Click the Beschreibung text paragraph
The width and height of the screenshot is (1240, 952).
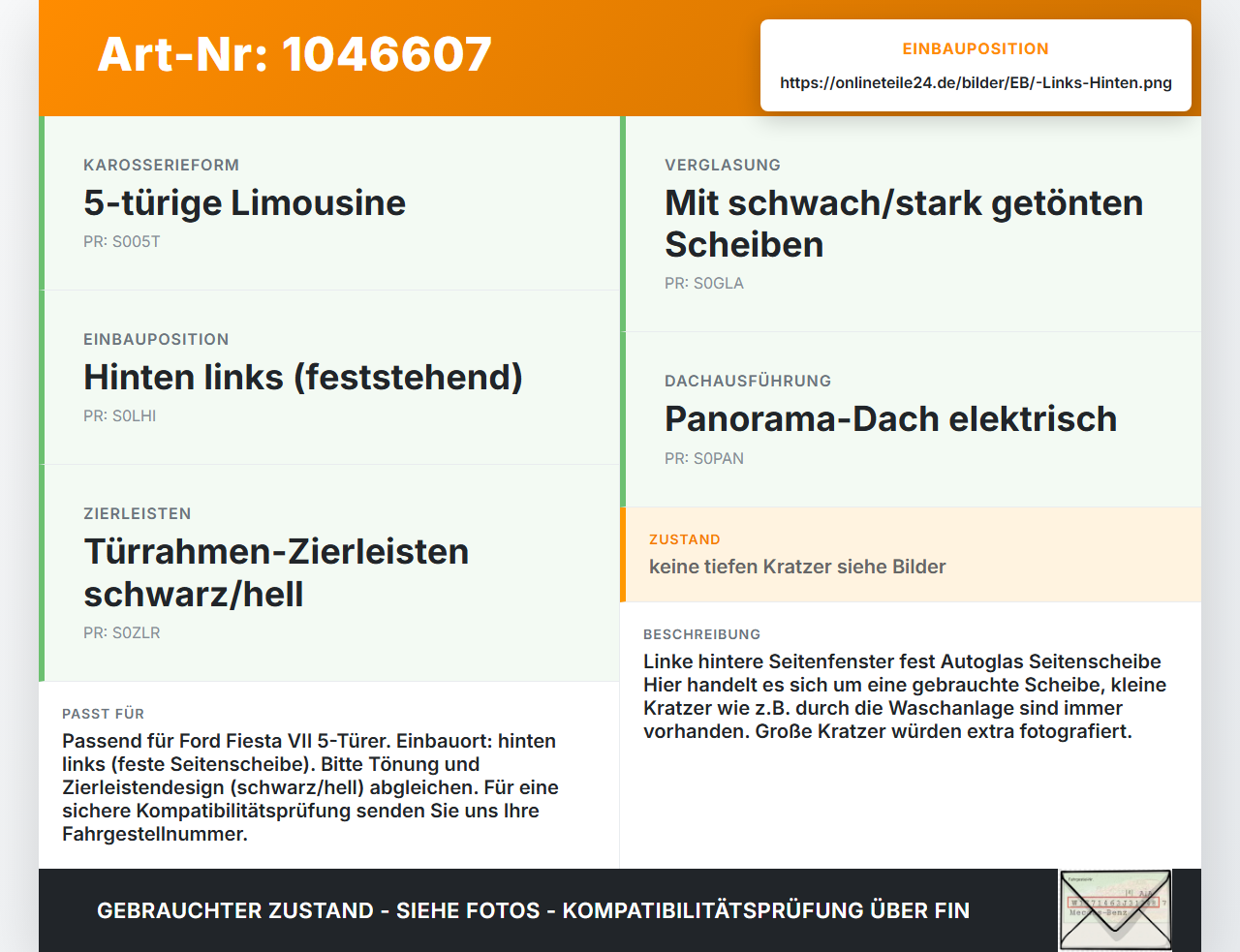tap(905, 696)
